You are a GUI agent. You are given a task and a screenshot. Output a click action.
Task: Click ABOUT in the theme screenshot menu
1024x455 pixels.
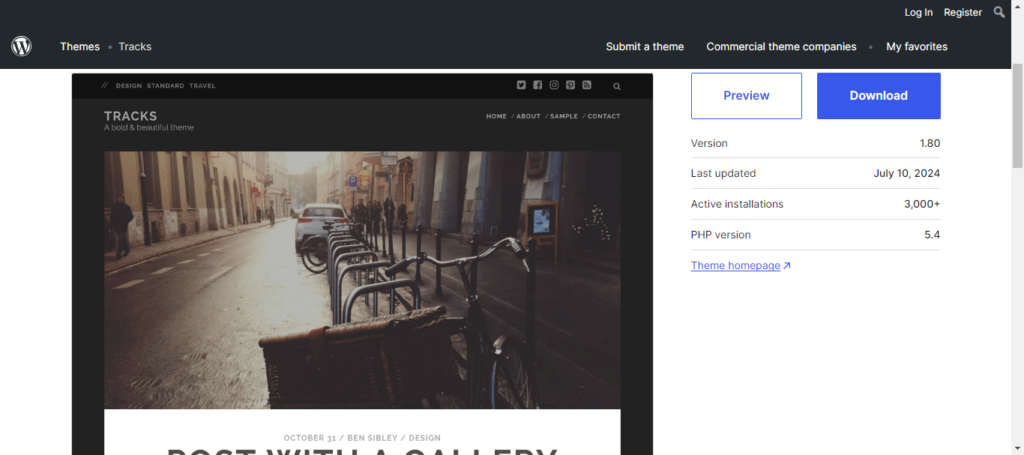click(x=528, y=116)
